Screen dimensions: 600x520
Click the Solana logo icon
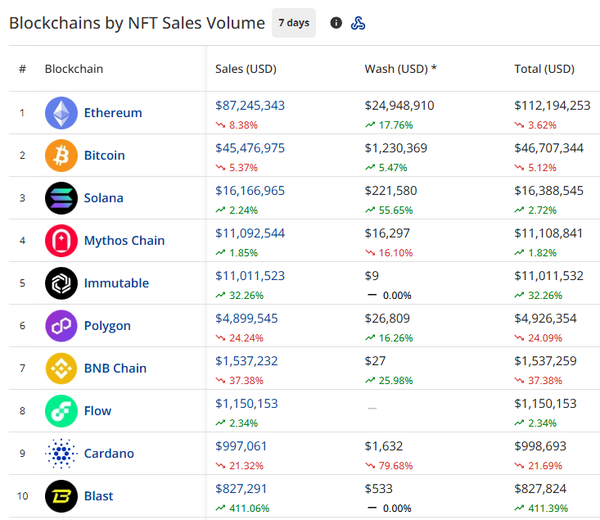(61, 198)
